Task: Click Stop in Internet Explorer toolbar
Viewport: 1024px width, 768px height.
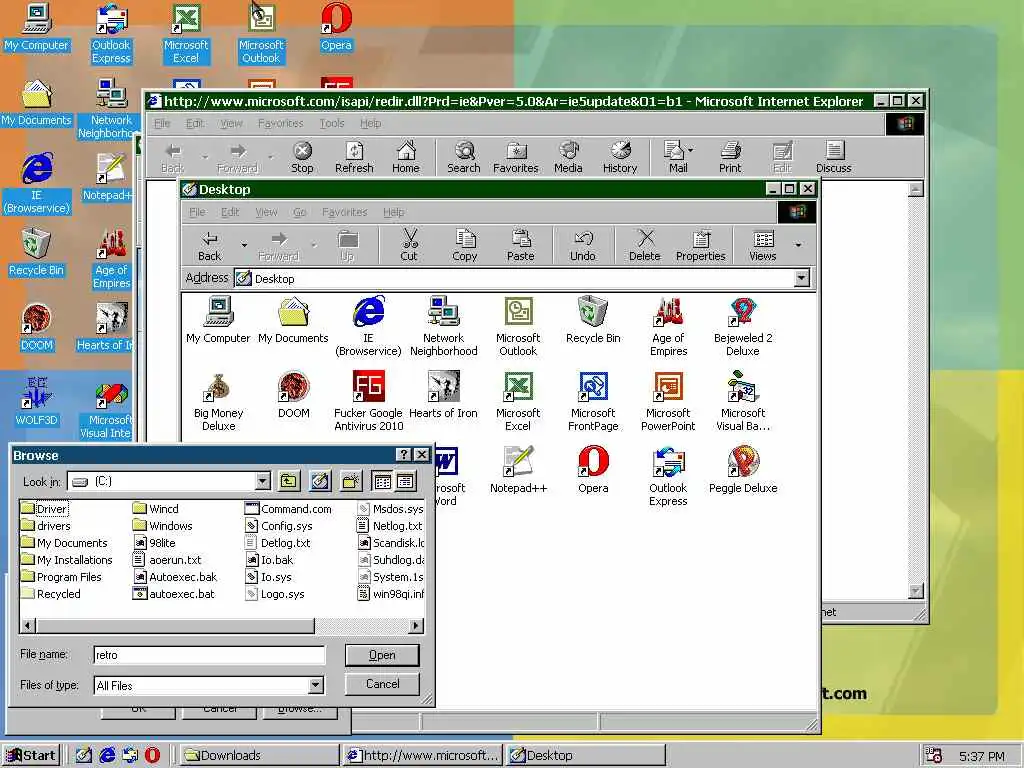Action: click(302, 157)
